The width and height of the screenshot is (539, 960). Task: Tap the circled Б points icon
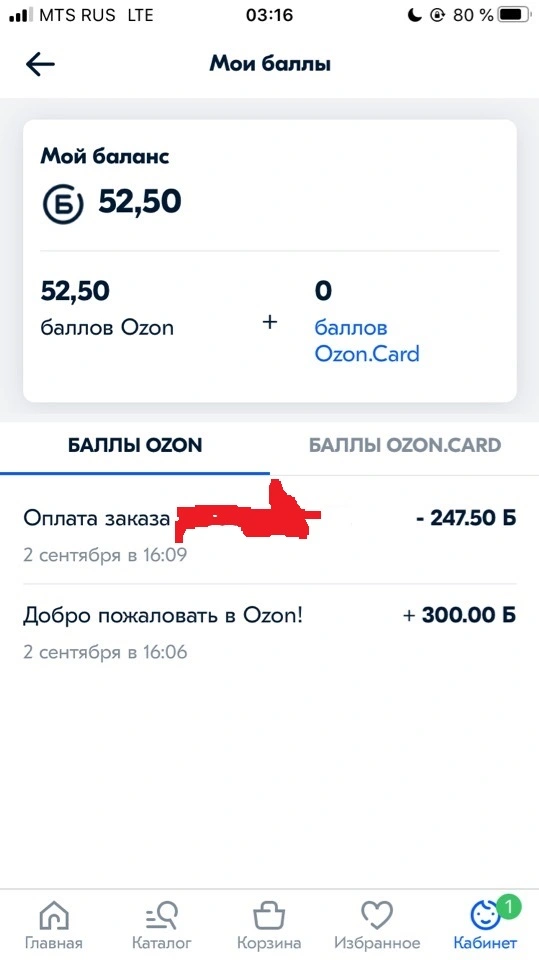[x=62, y=204]
